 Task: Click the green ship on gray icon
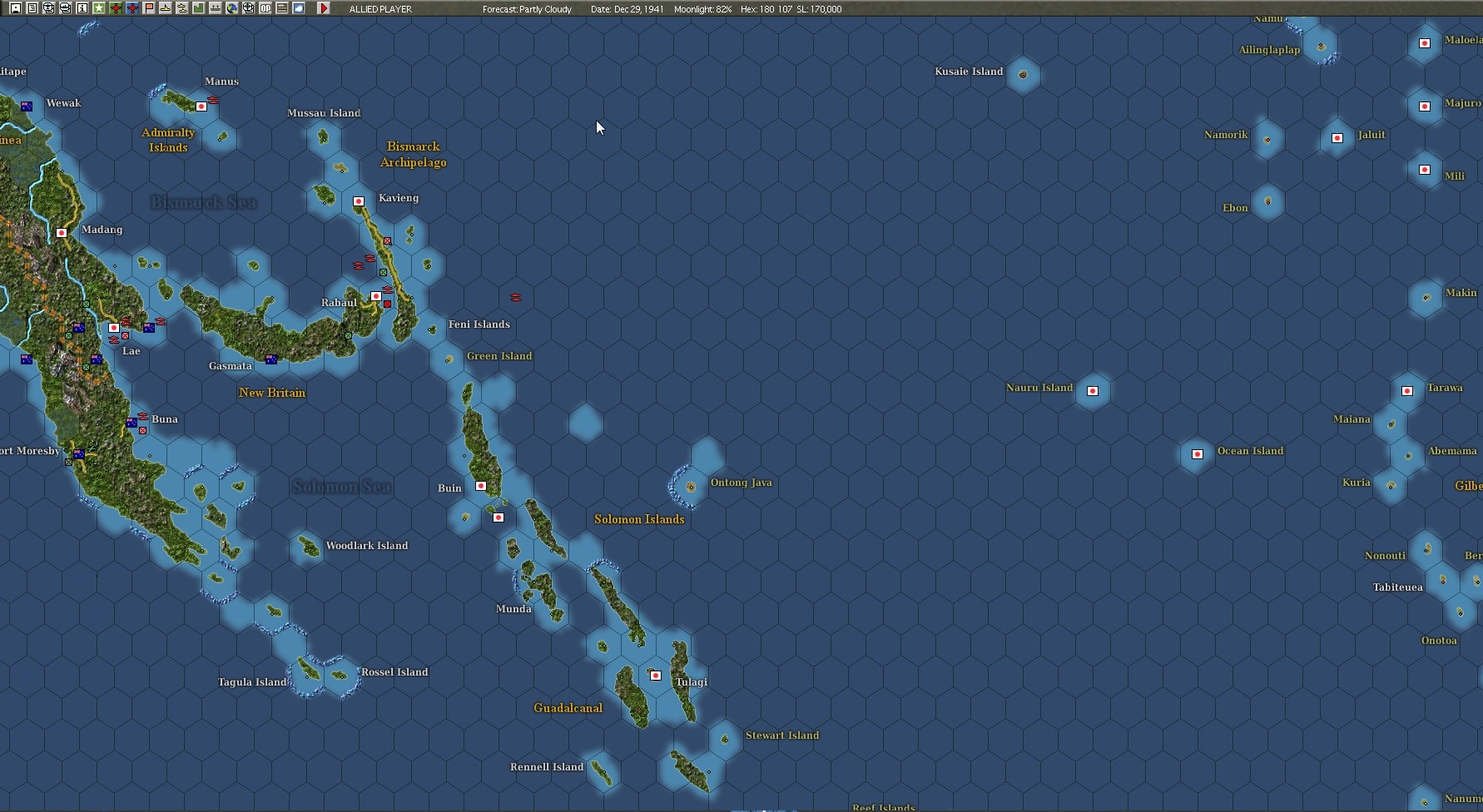pos(216,8)
